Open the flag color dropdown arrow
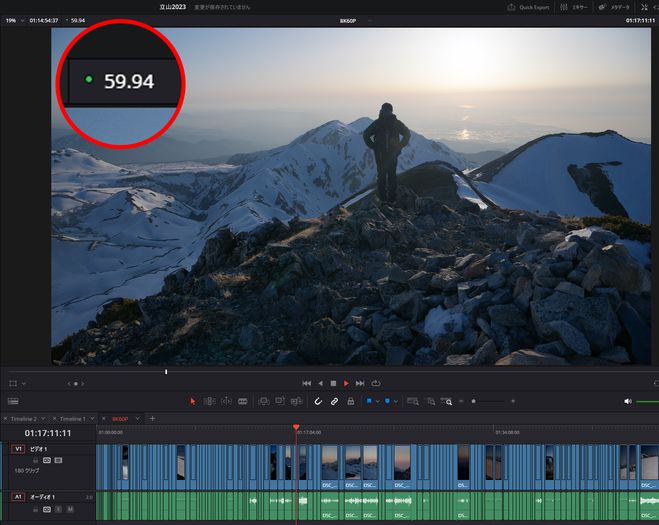 (377, 401)
